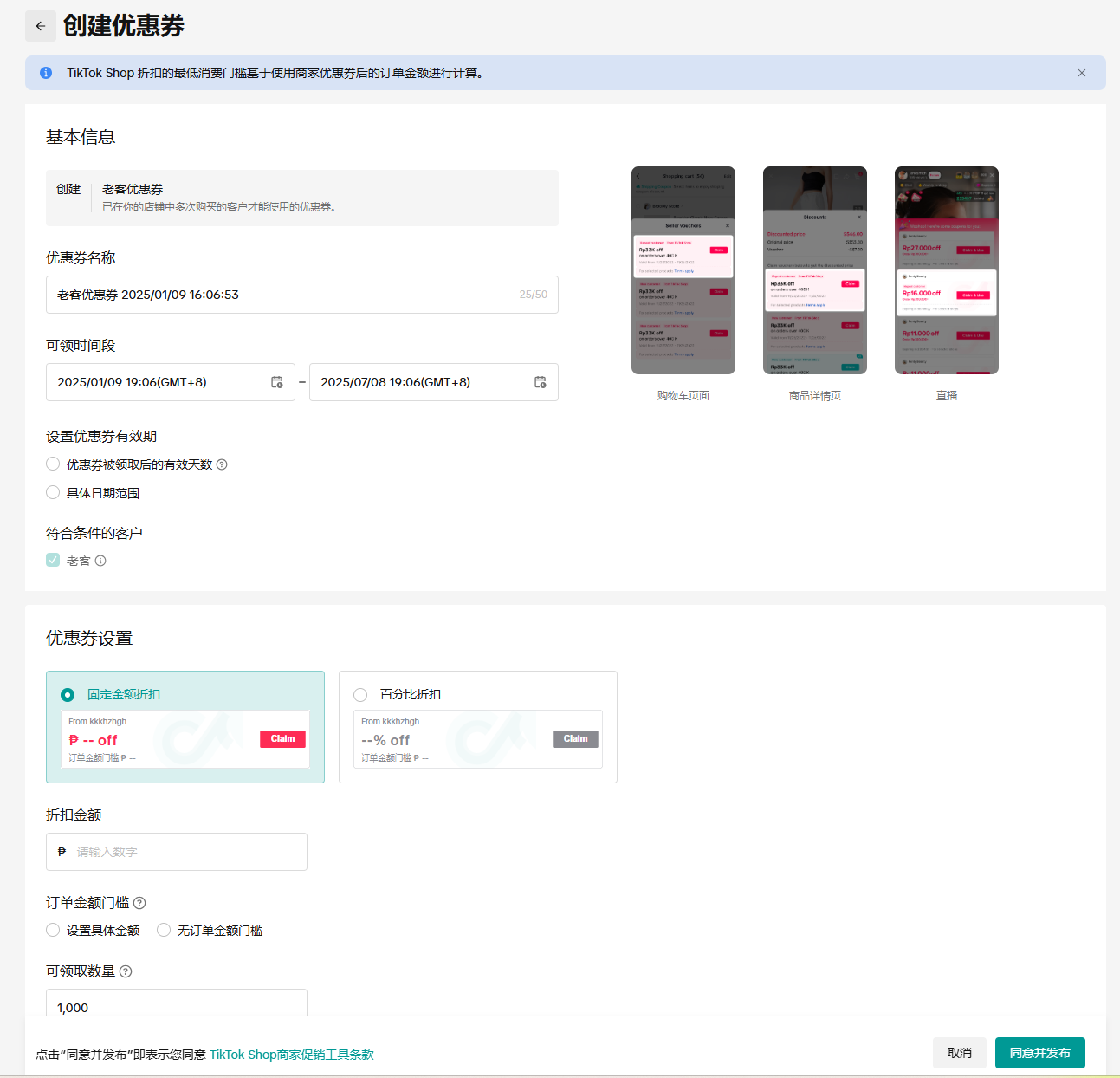Screen dimensions: 1120x1078
Task: Select 无订单金额门槛 option
Action: (x=164, y=930)
